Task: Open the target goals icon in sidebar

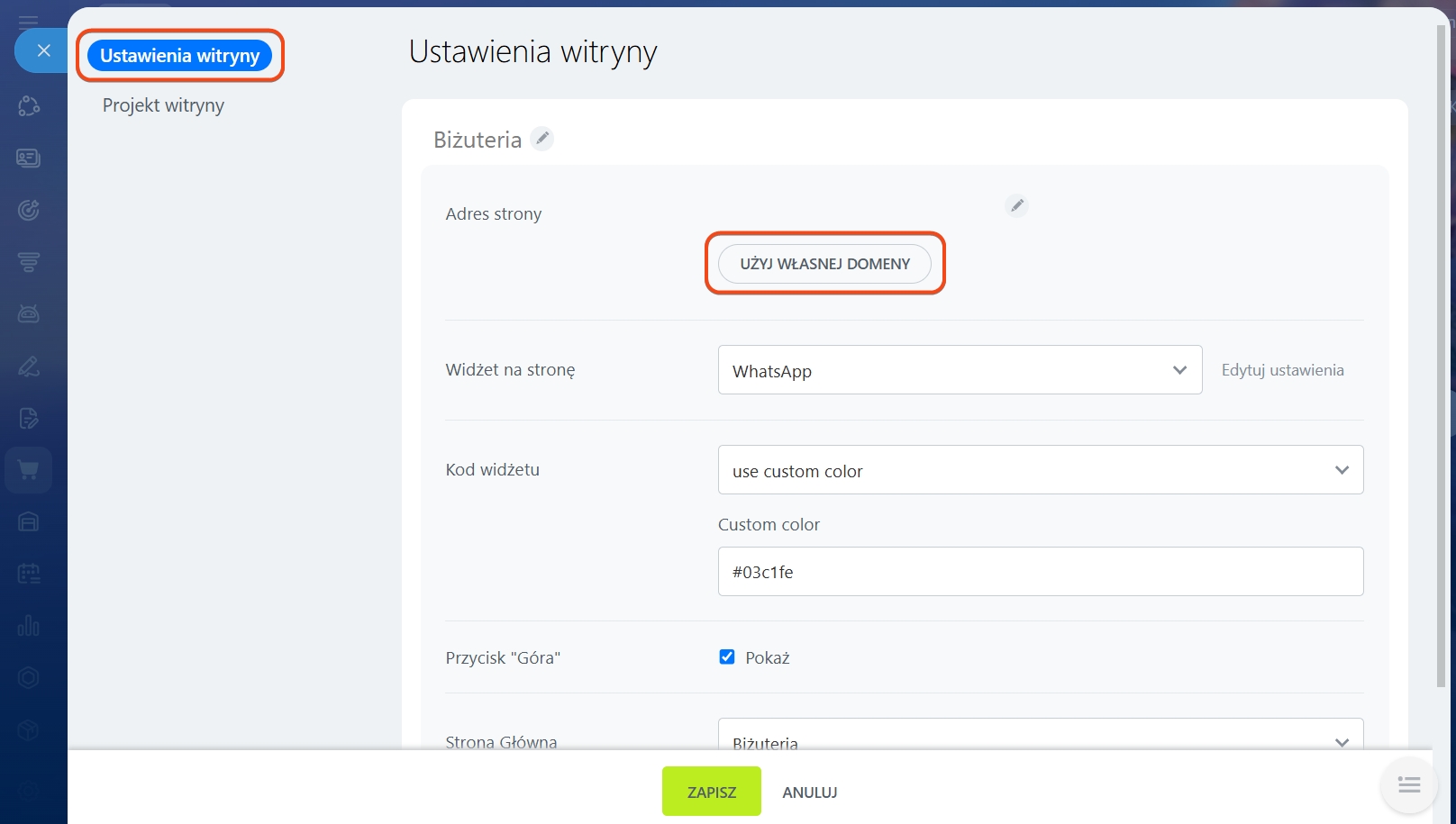Action: (x=28, y=210)
